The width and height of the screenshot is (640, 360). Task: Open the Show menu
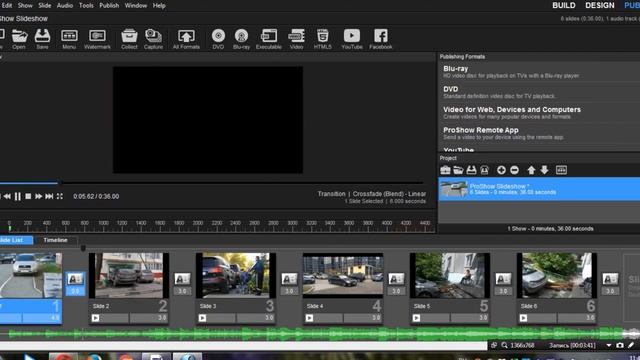(x=25, y=6)
